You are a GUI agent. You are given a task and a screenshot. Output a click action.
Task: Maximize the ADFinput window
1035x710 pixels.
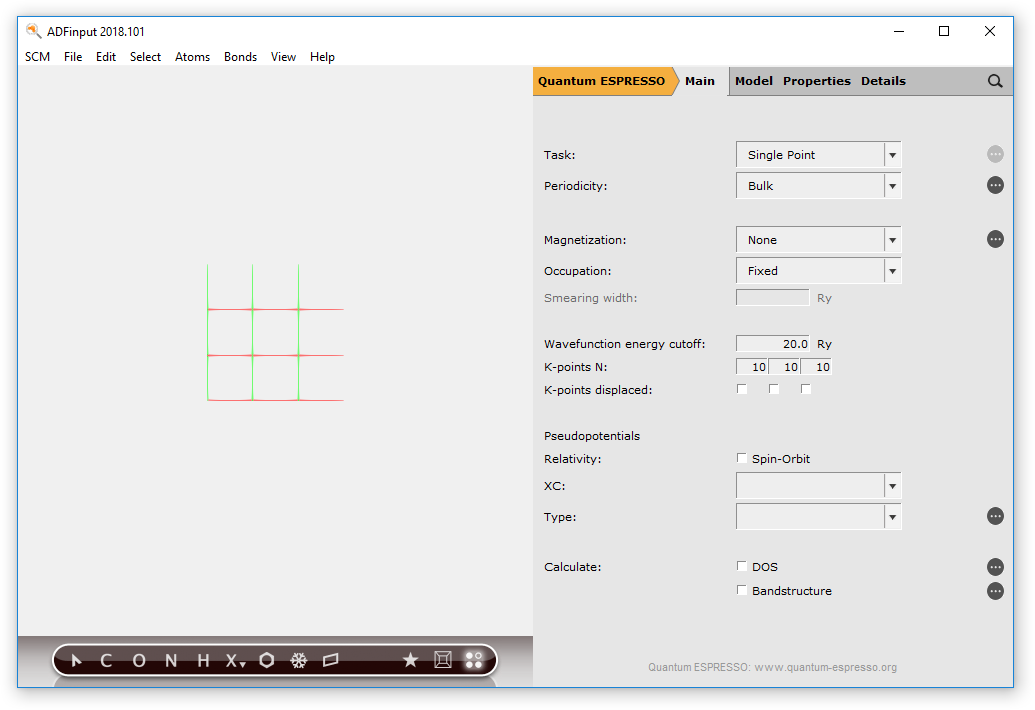944,31
